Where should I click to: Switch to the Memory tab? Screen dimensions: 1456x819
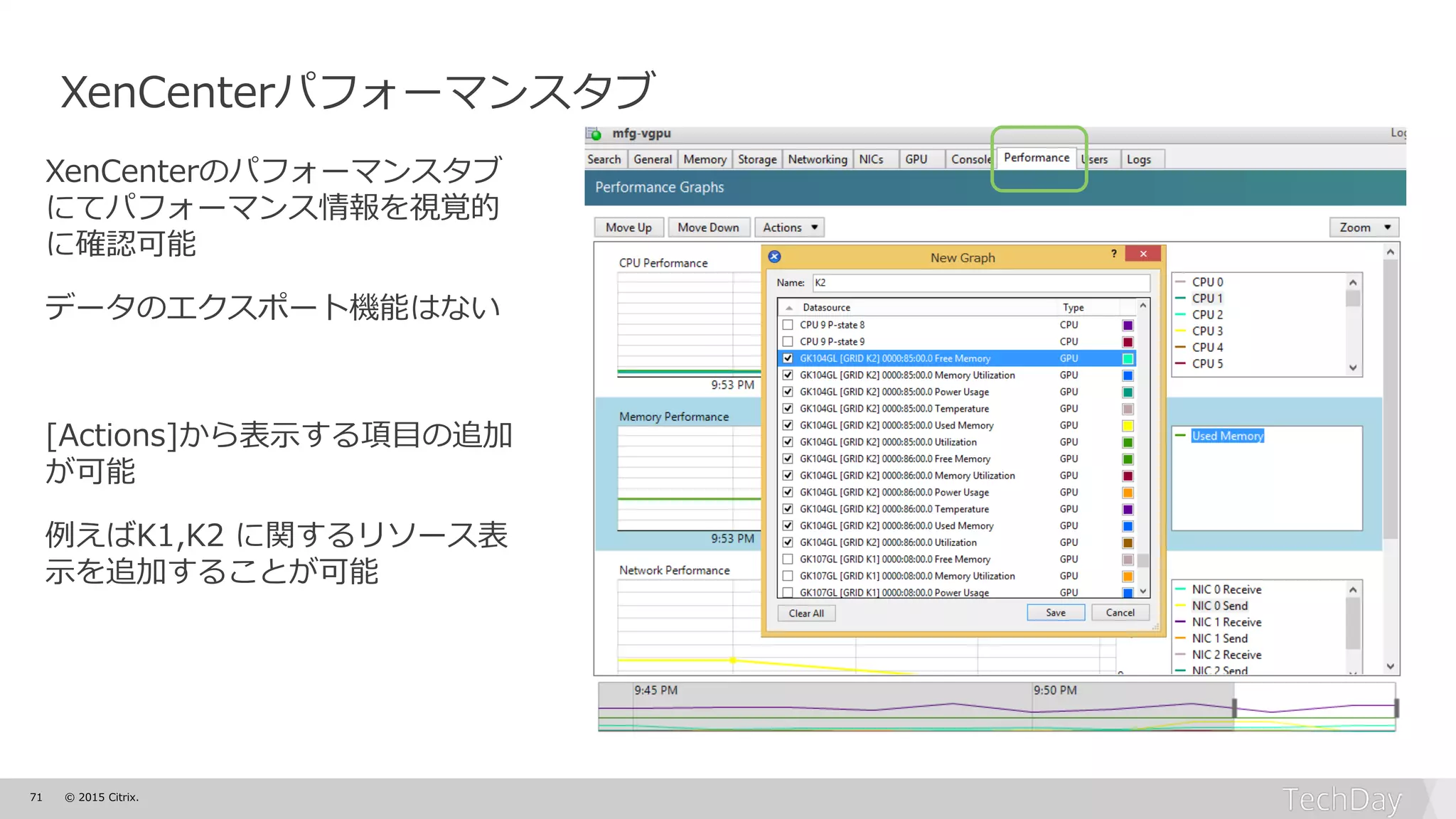click(705, 159)
